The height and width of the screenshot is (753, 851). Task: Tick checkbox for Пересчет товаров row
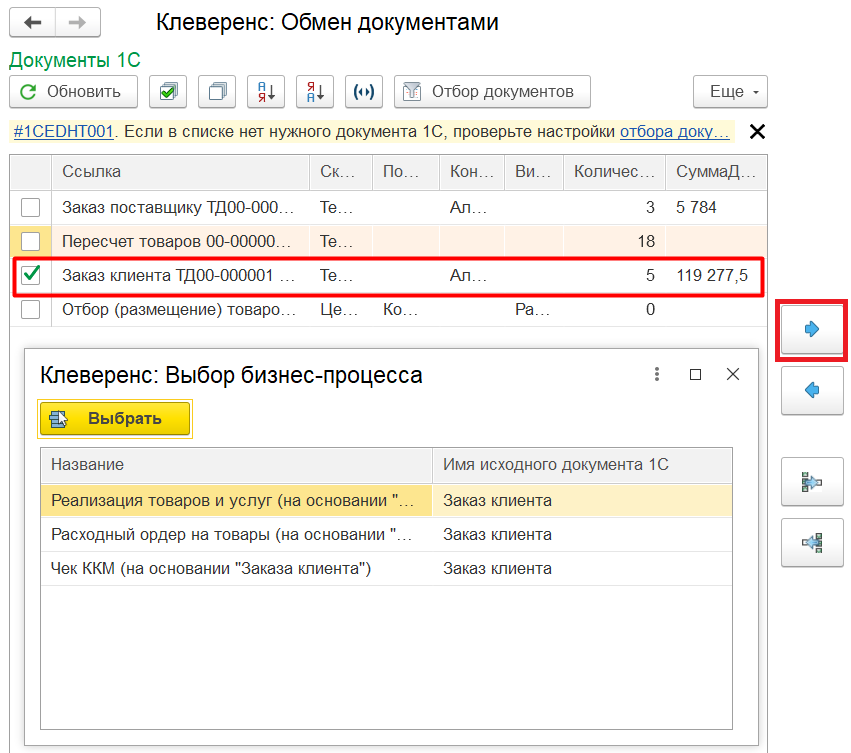(30, 241)
